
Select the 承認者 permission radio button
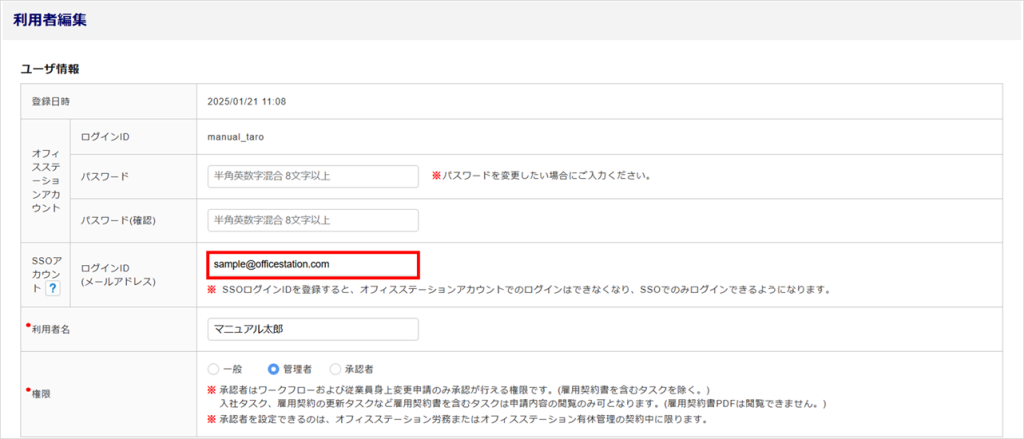335,369
